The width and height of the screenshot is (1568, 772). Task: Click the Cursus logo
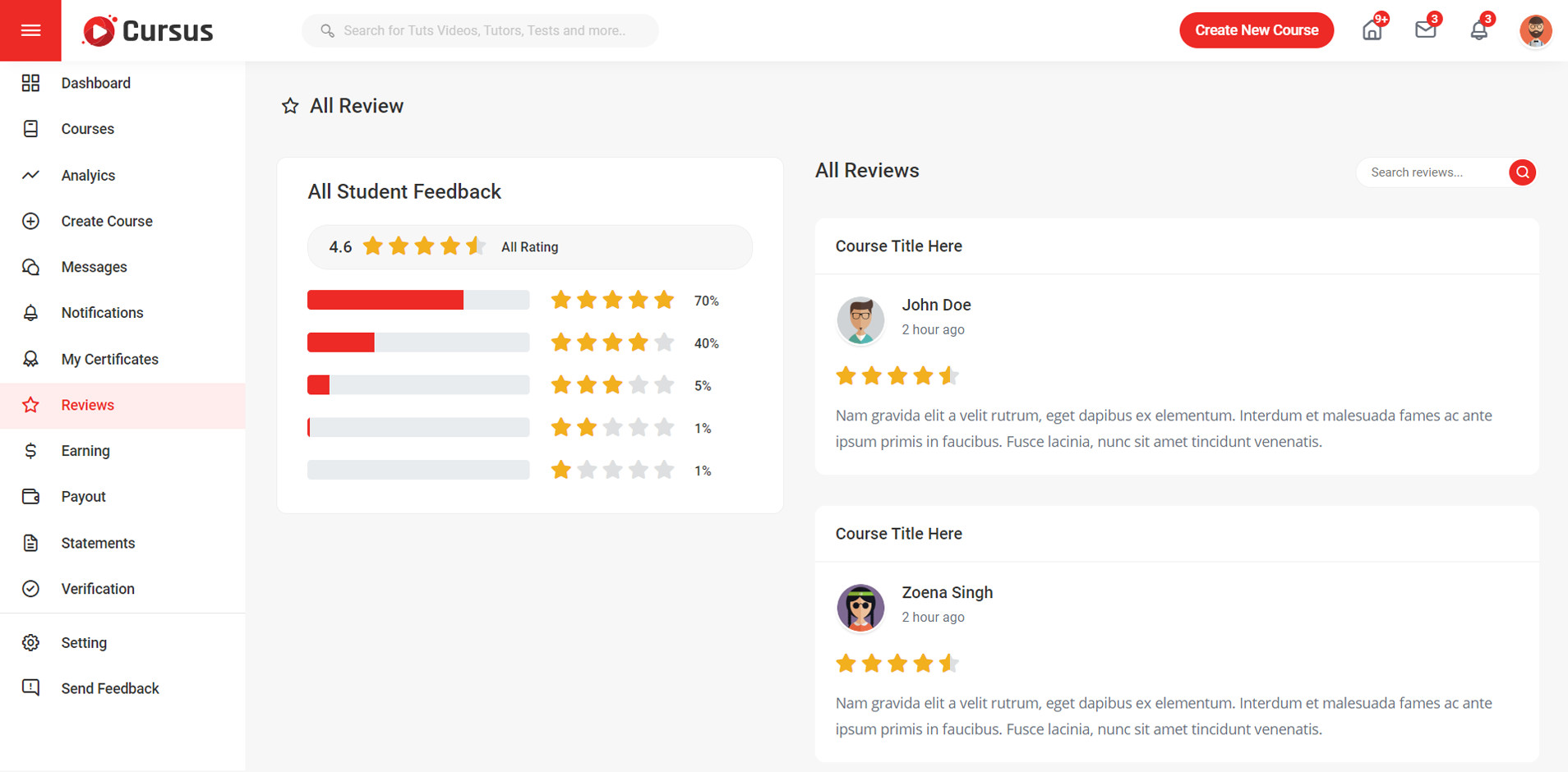tap(148, 31)
